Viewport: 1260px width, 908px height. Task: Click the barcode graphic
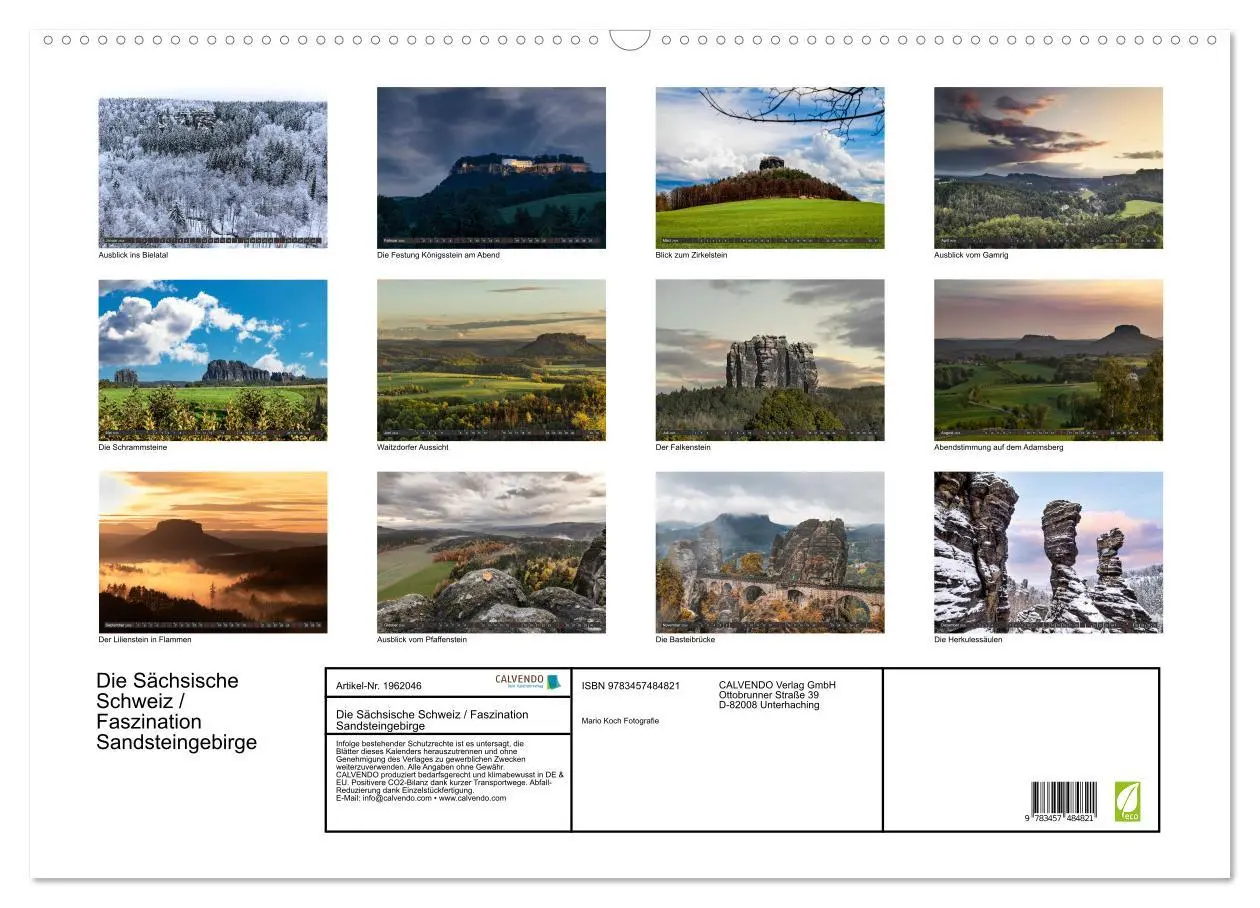pyautogui.click(x=1064, y=798)
